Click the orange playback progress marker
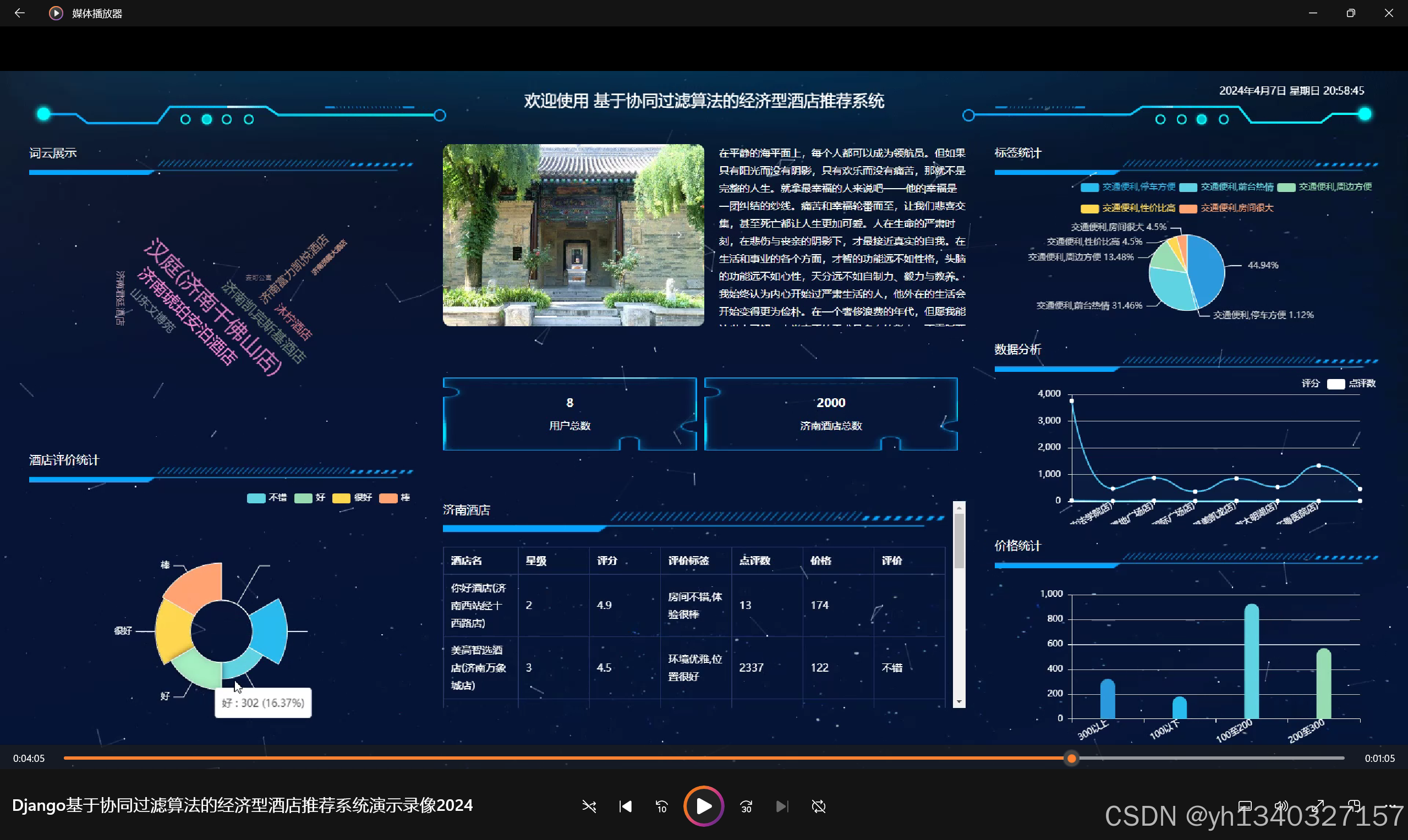 [1071, 759]
